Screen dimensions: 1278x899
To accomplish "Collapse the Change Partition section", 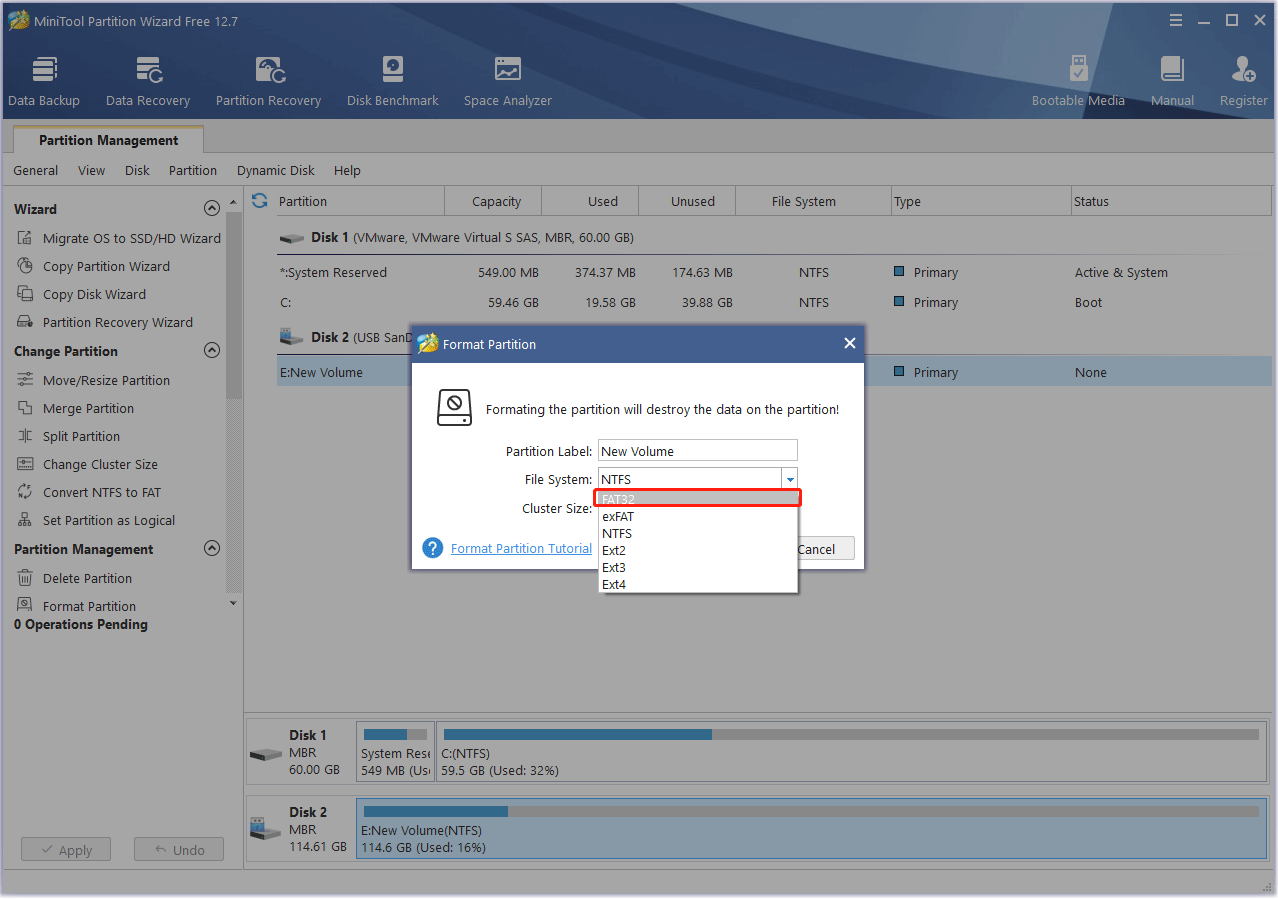I will [211, 351].
